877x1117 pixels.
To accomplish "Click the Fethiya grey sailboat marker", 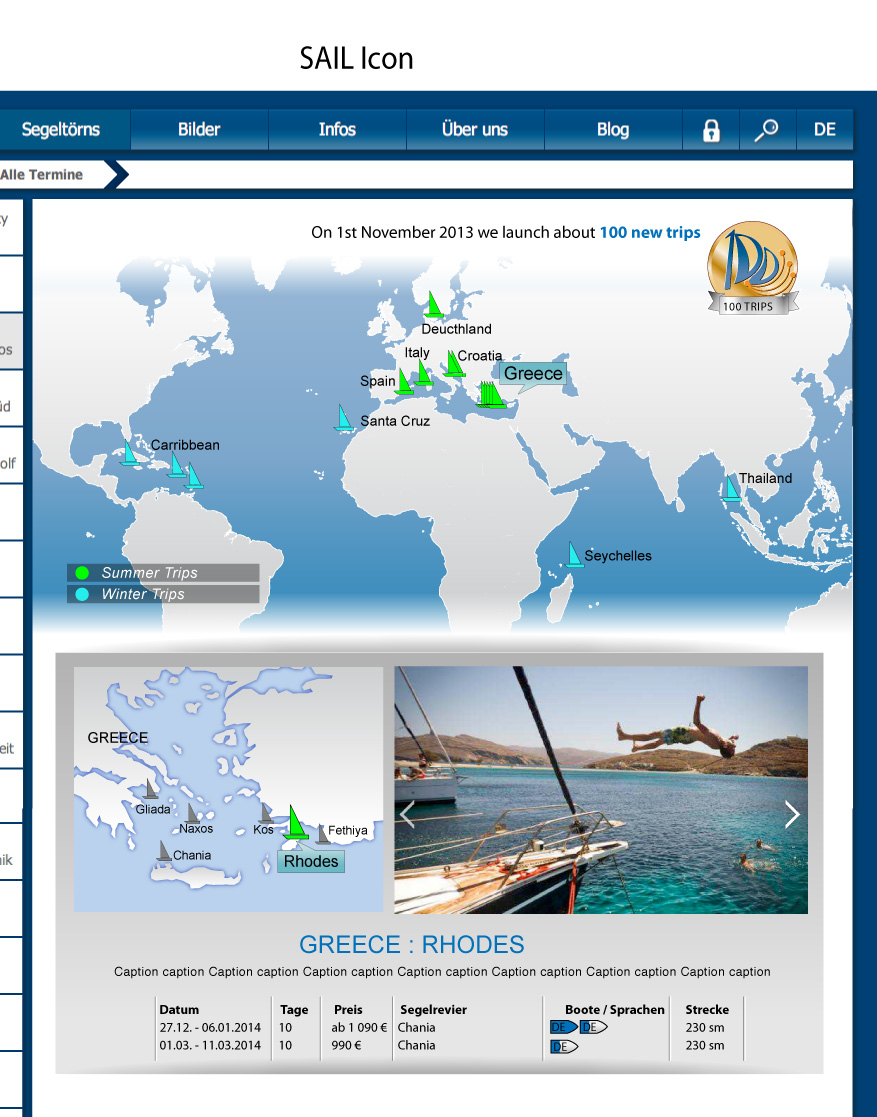I will tap(323, 834).
